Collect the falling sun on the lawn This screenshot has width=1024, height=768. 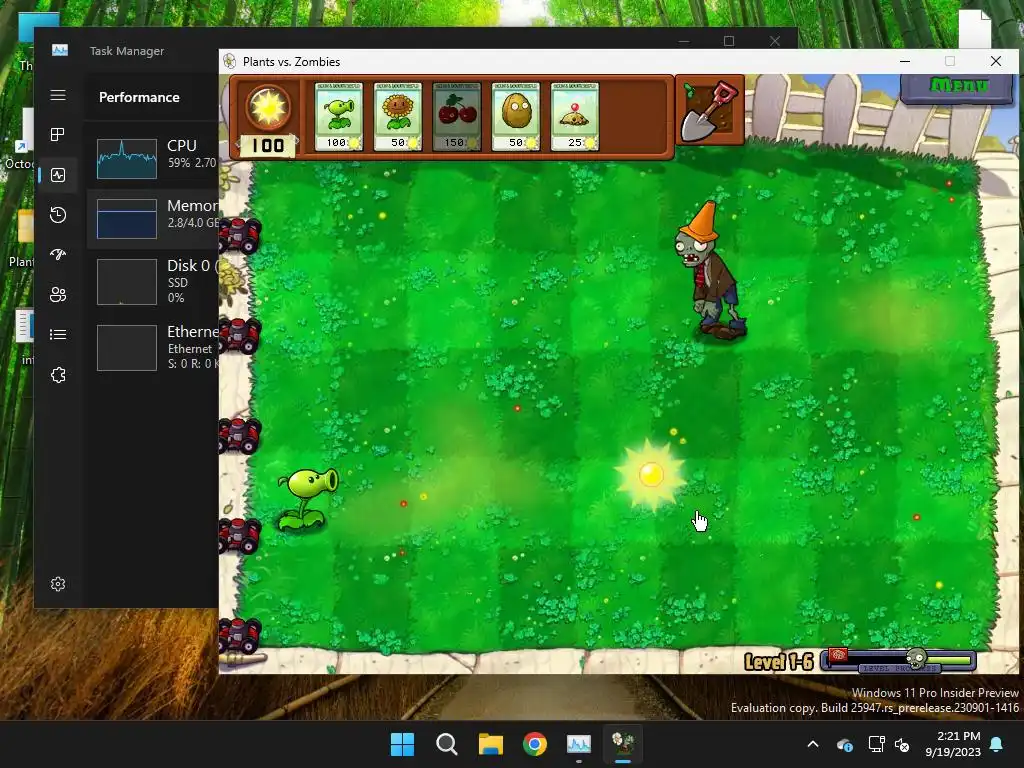pyautogui.click(x=650, y=475)
